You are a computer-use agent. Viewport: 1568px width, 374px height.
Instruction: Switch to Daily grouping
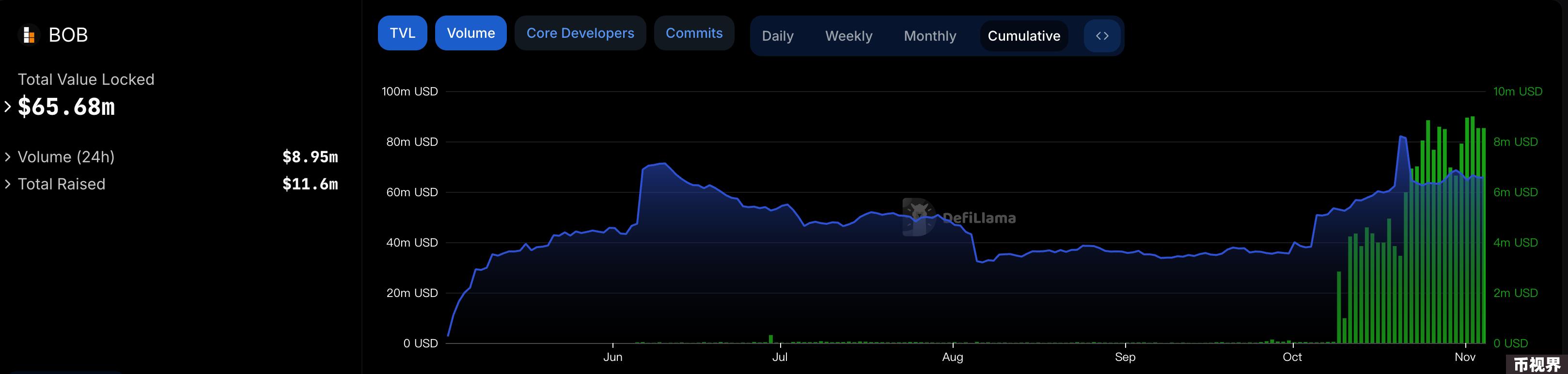point(777,36)
